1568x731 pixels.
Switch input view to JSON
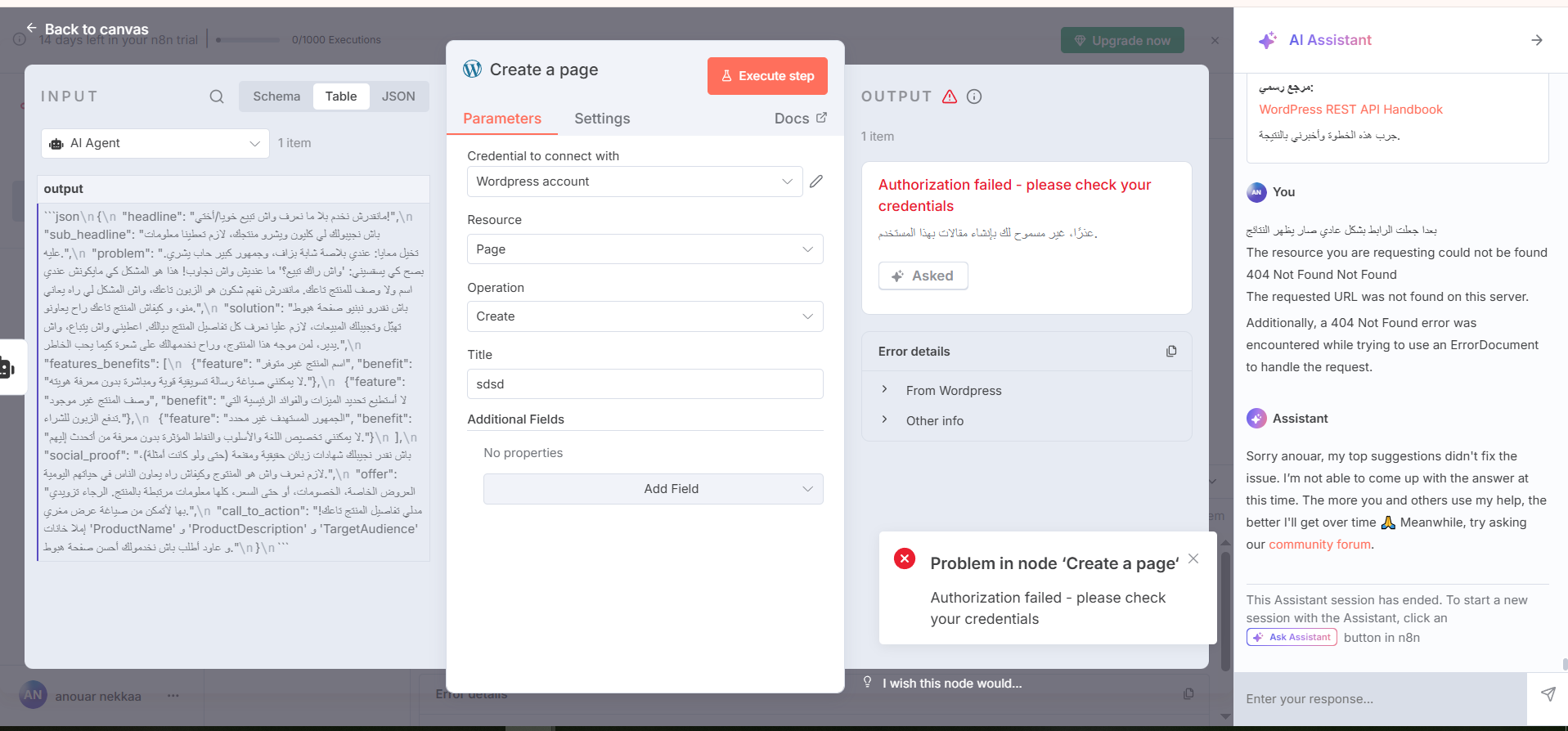pos(398,96)
